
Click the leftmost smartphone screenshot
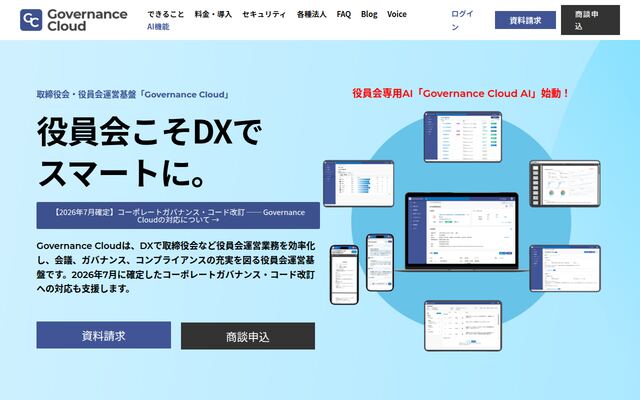coord(344,275)
